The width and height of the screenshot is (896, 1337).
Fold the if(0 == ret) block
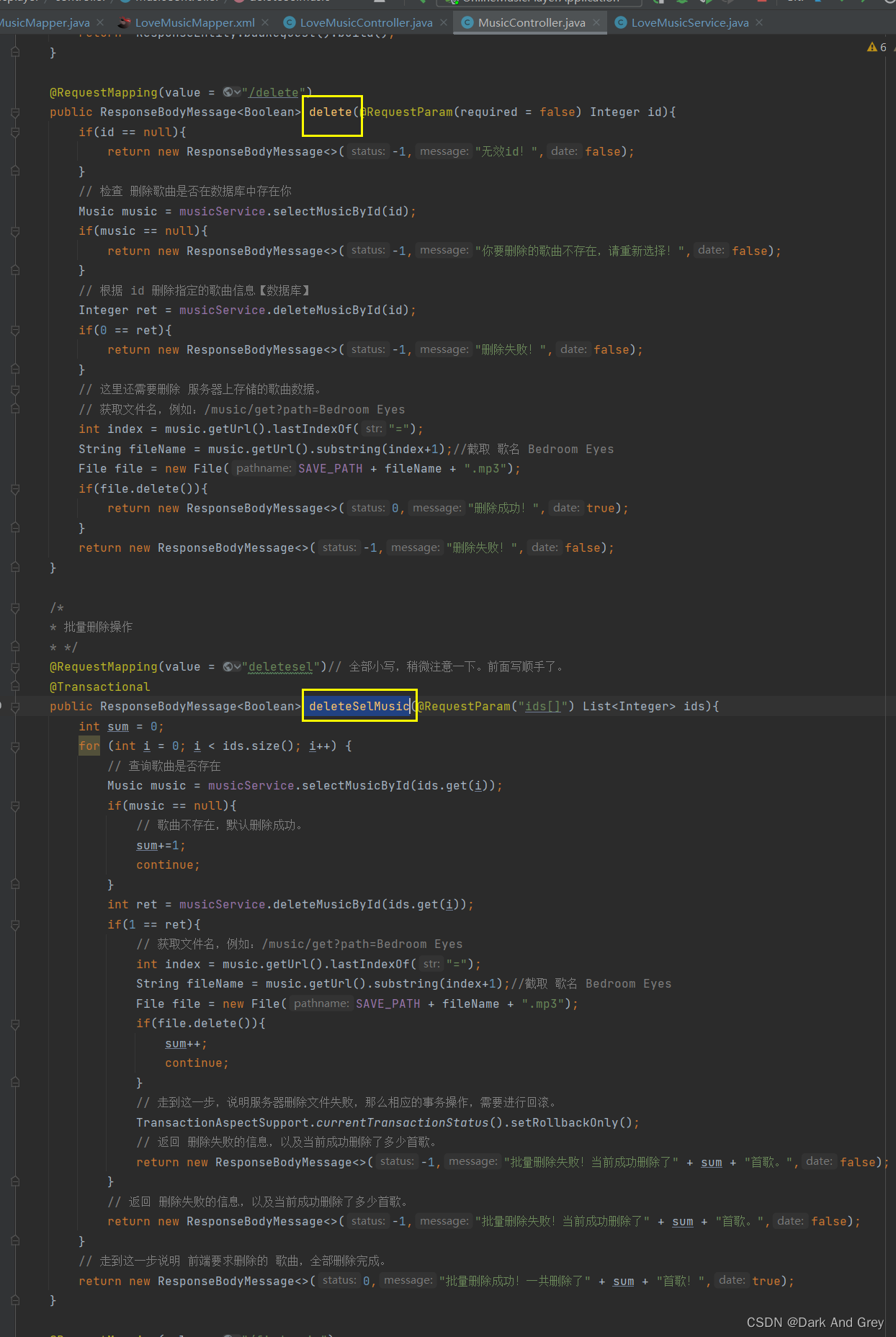(15, 331)
